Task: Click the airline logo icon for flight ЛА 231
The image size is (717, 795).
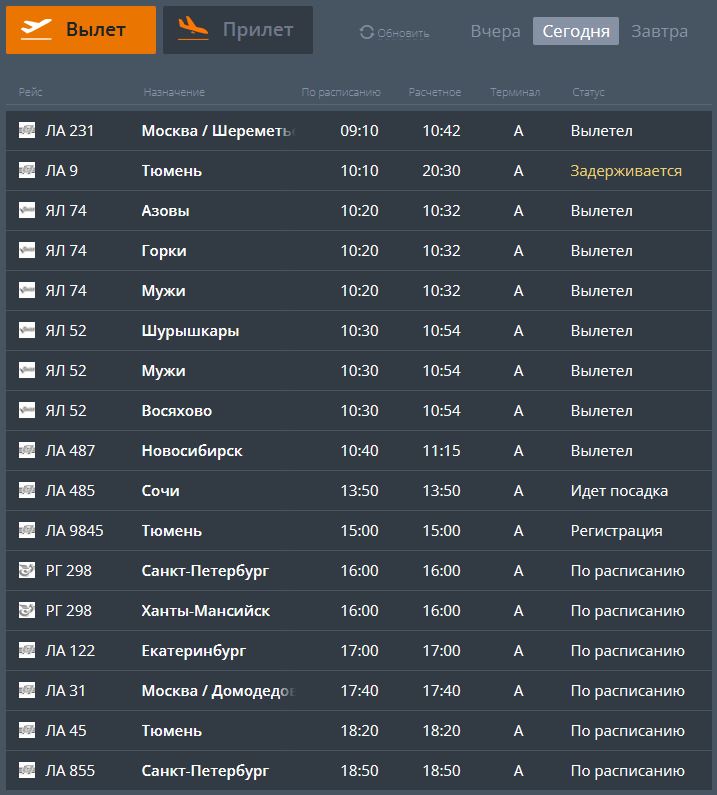Action: pos(27,130)
